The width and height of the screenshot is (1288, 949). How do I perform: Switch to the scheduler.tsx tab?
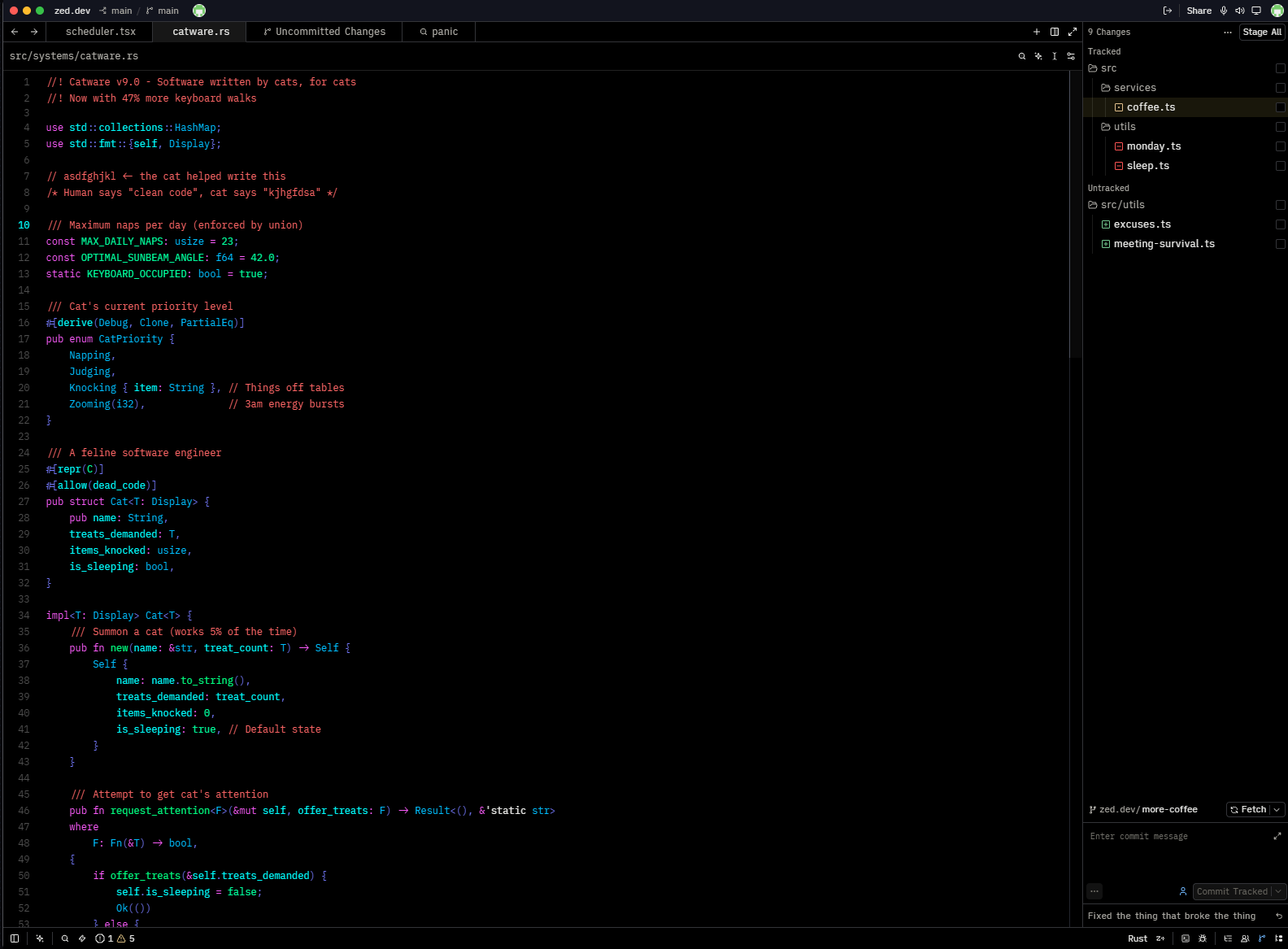(101, 32)
